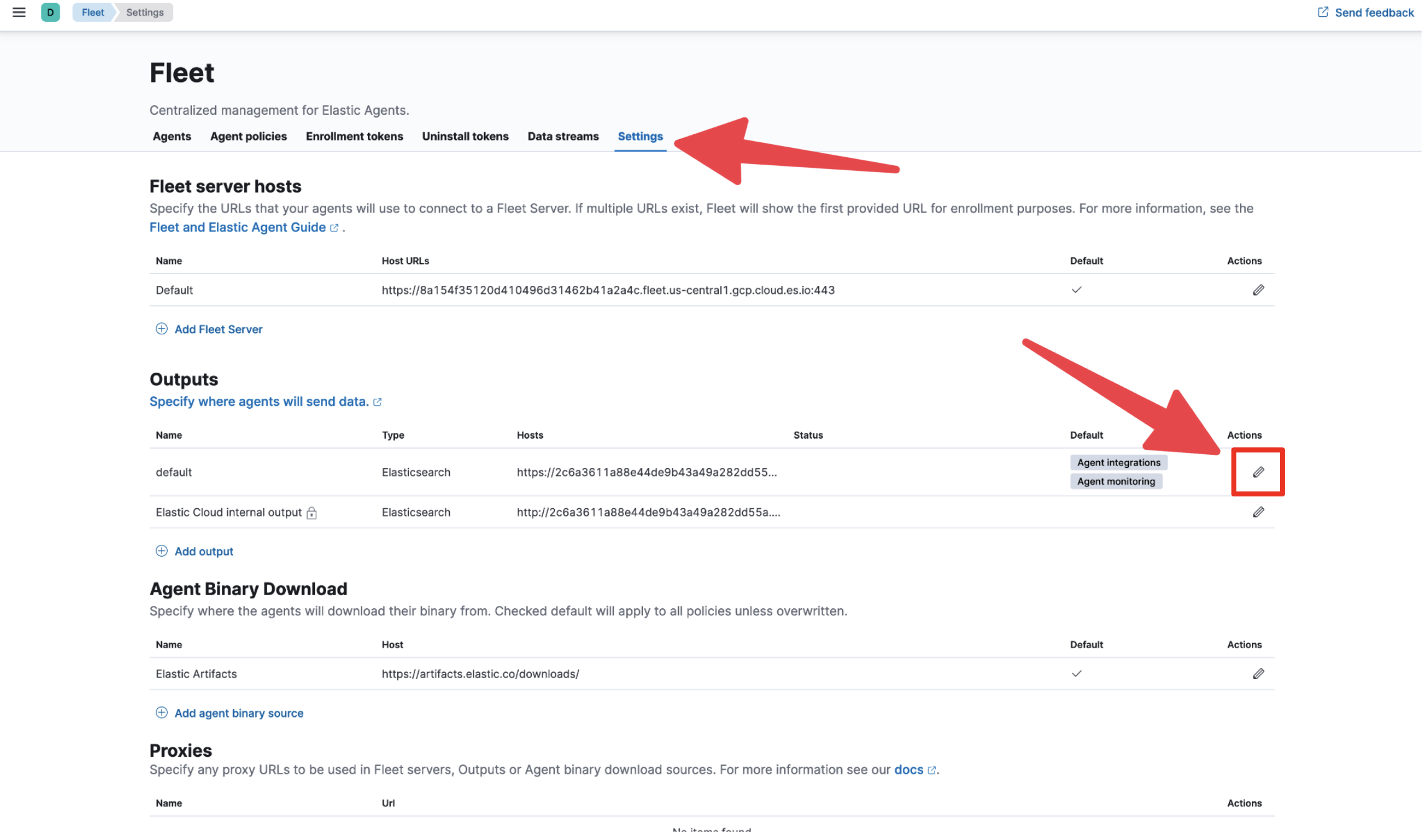Select the Uninstall tokens tab
This screenshot has height=840, width=1424.
[466, 137]
